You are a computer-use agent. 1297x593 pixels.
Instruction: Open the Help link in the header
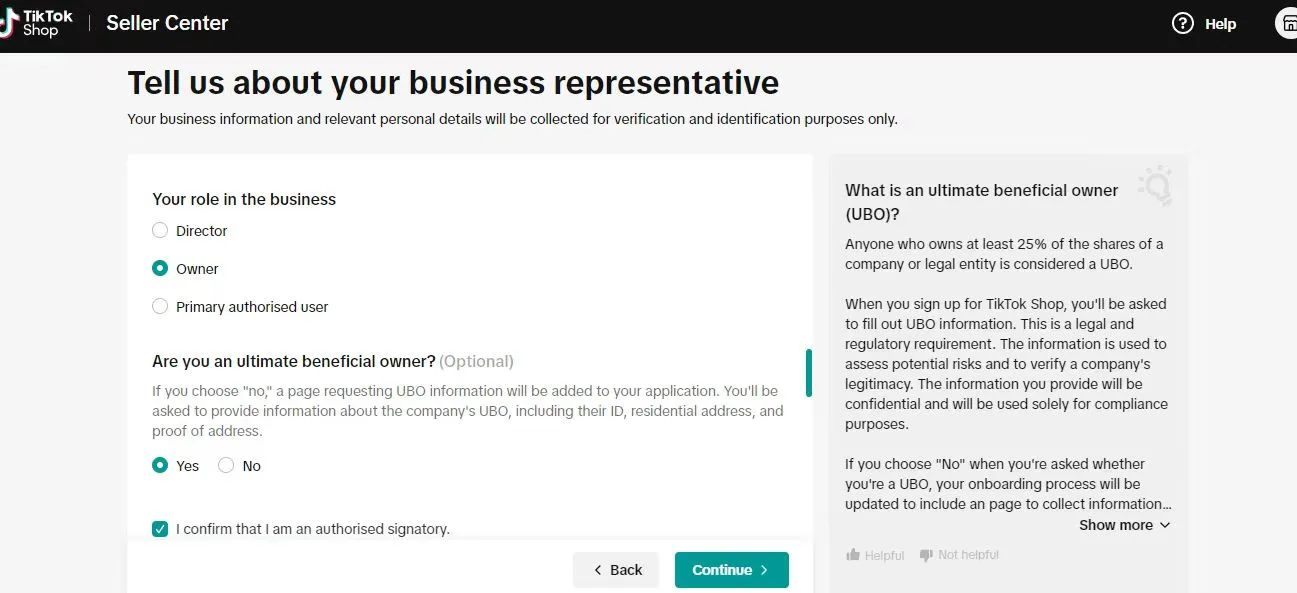click(x=1220, y=24)
